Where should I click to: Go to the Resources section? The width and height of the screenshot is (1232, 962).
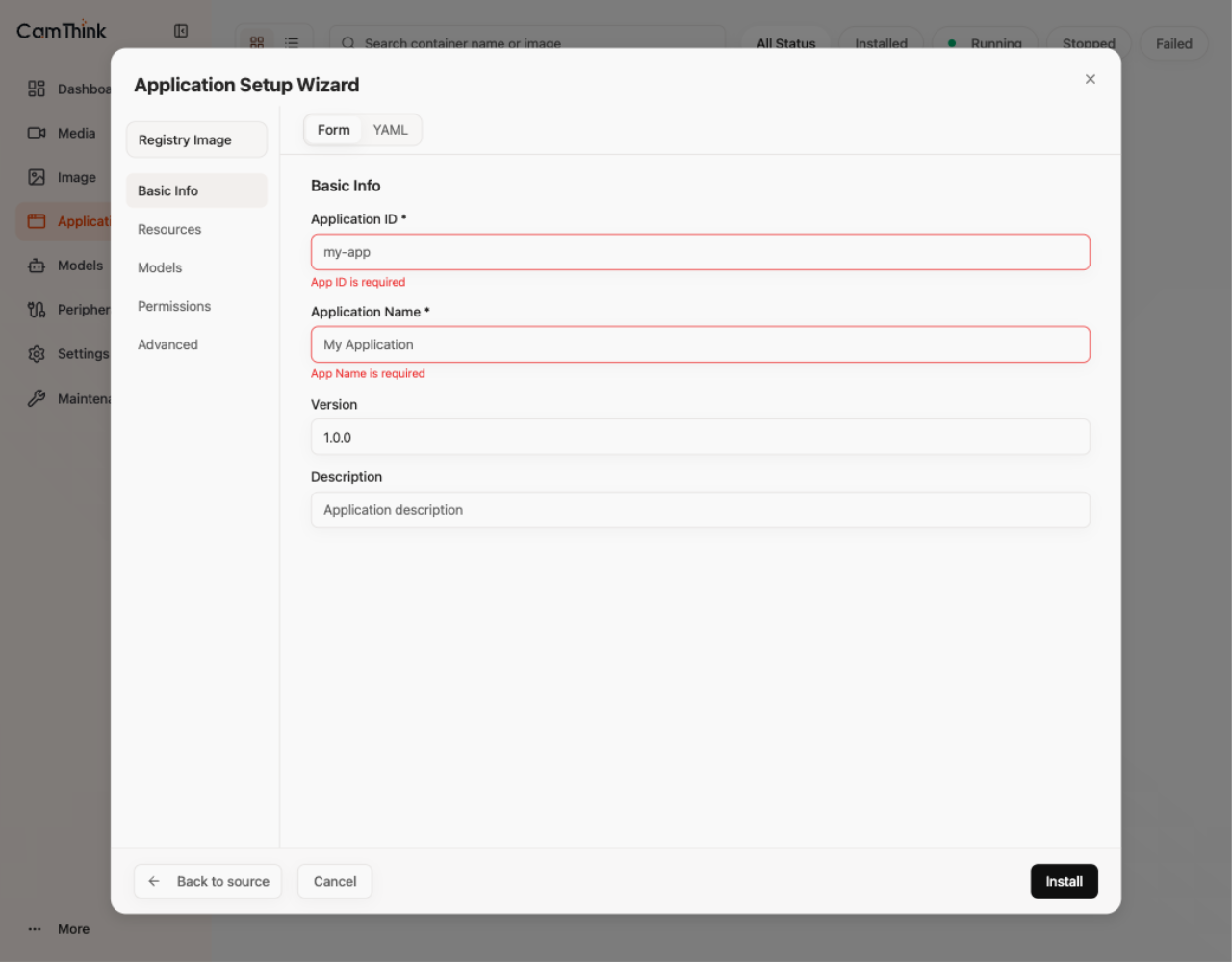pos(196,229)
